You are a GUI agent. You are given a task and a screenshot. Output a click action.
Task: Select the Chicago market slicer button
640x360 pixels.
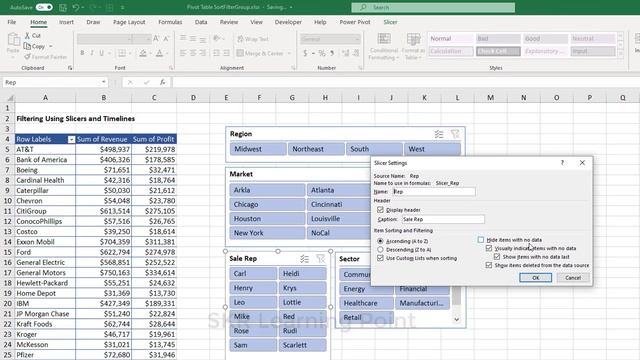(x=267, y=204)
